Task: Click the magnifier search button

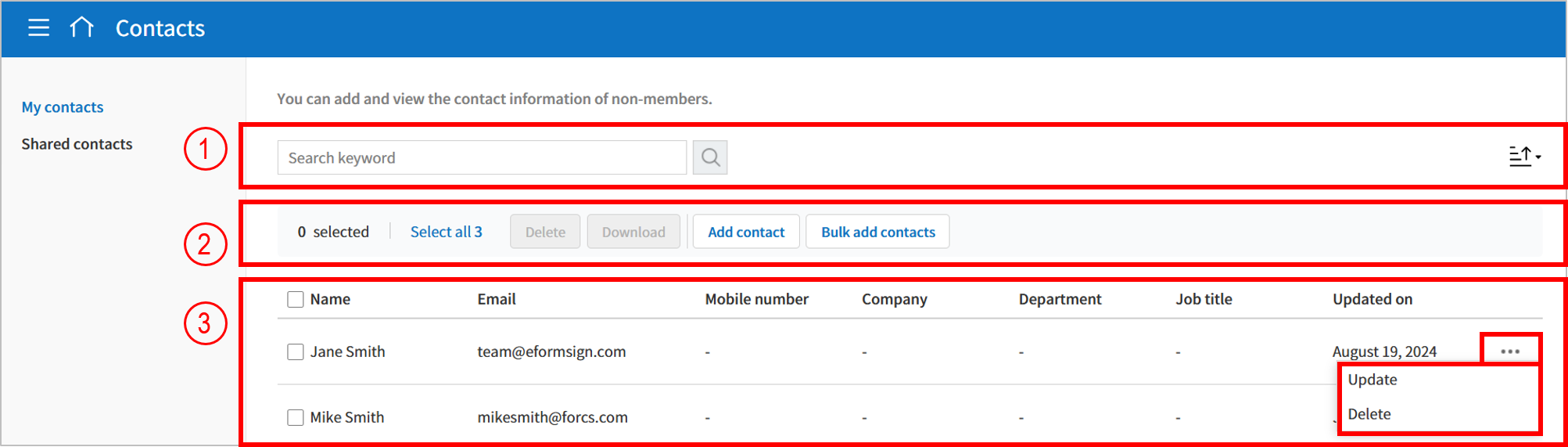Action: tap(710, 157)
